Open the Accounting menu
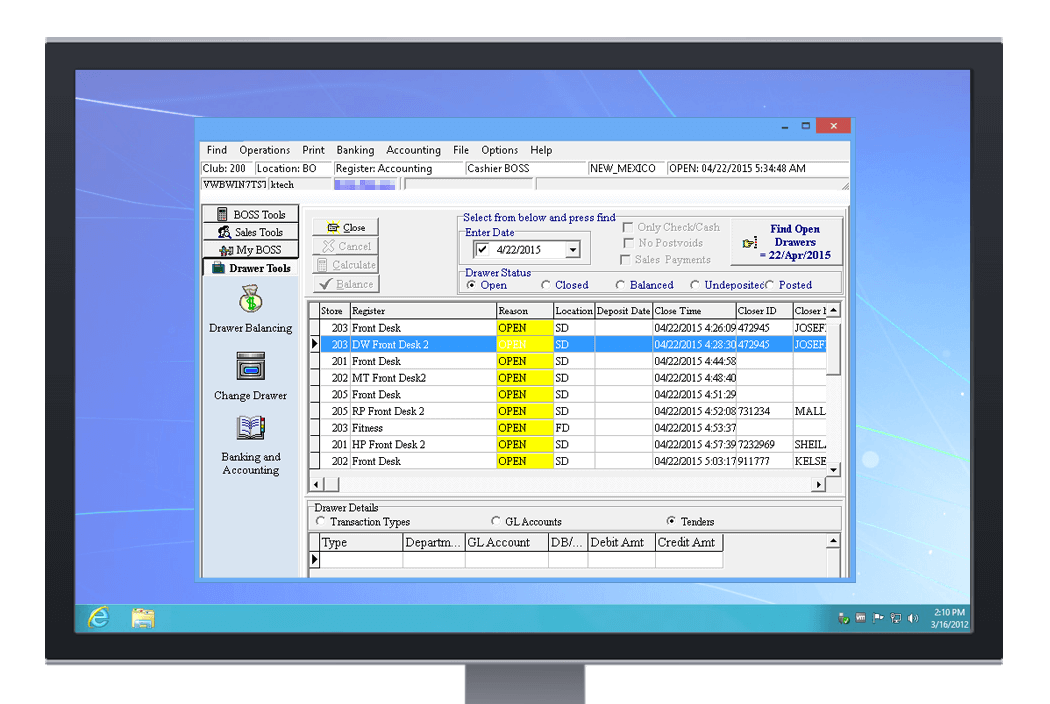This screenshot has height=704, width=1050. pyautogui.click(x=413, y=150)
